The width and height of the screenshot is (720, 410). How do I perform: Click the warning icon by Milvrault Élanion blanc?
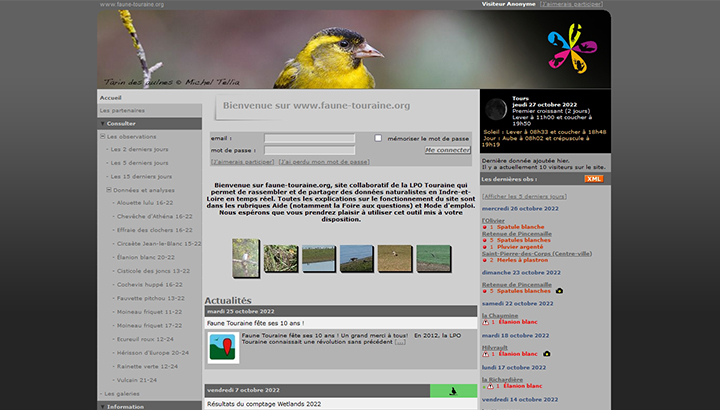(485, 354)
